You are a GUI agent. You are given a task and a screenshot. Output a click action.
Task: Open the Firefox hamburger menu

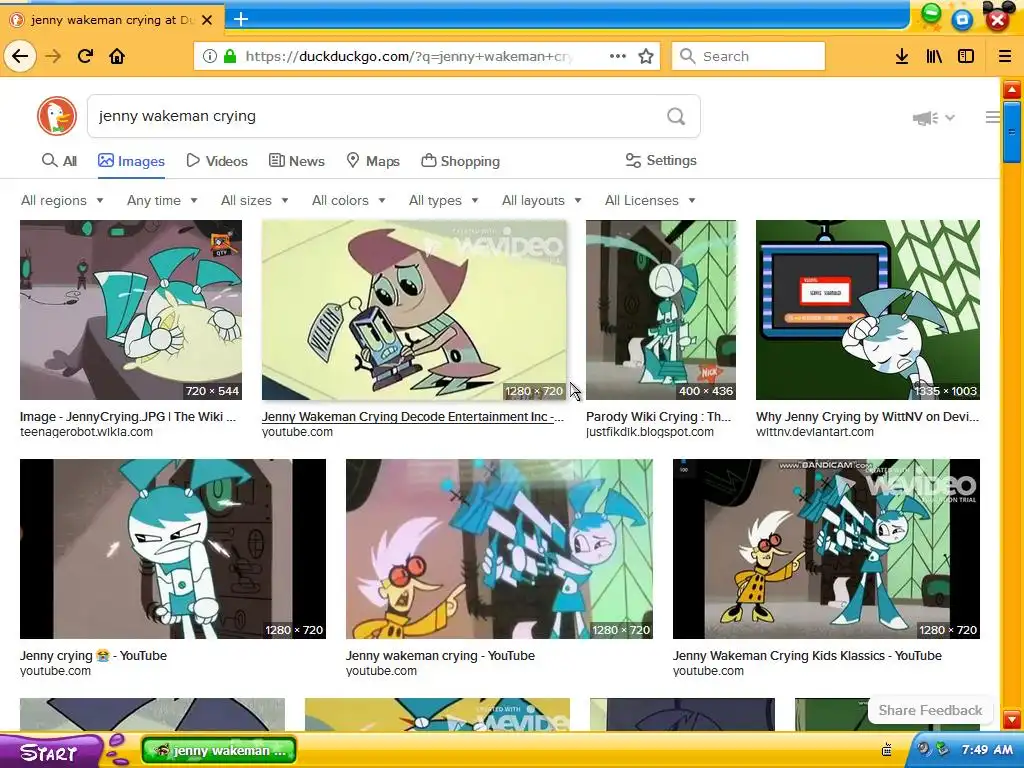point(1005,56)
